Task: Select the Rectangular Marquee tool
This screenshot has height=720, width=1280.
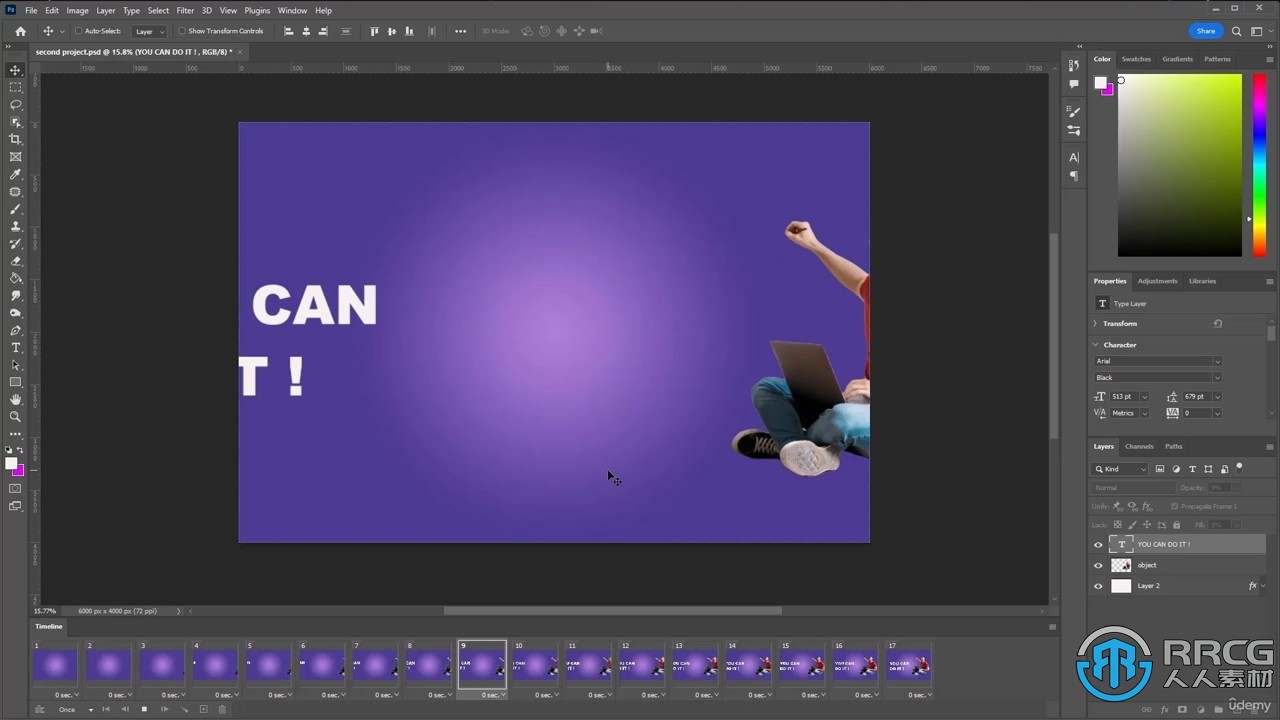Action: point(15,88)
